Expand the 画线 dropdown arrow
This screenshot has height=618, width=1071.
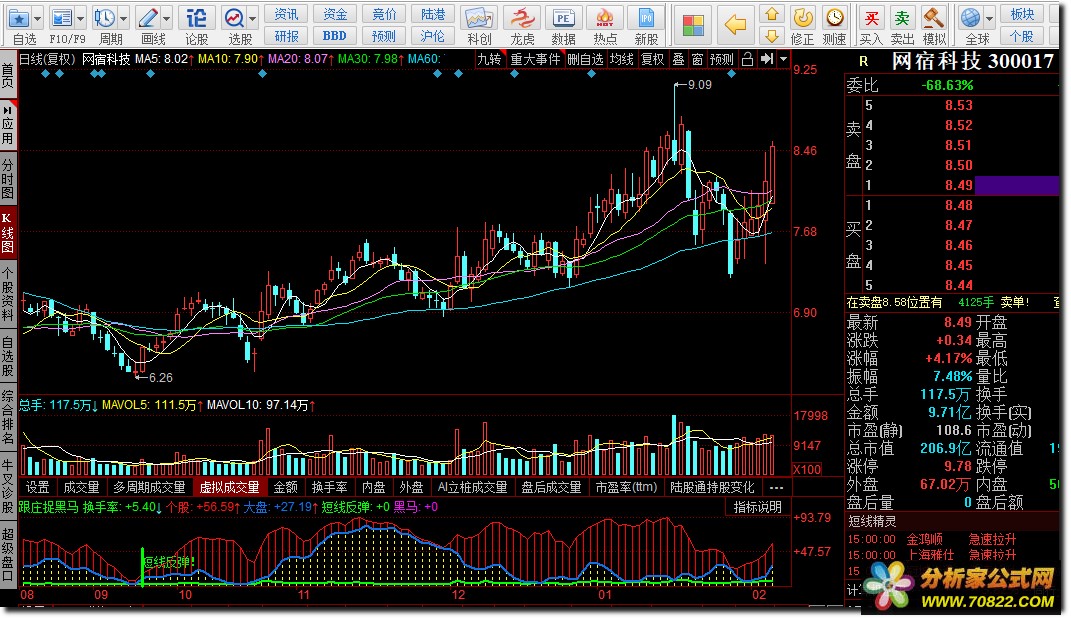tap(166, 18)
